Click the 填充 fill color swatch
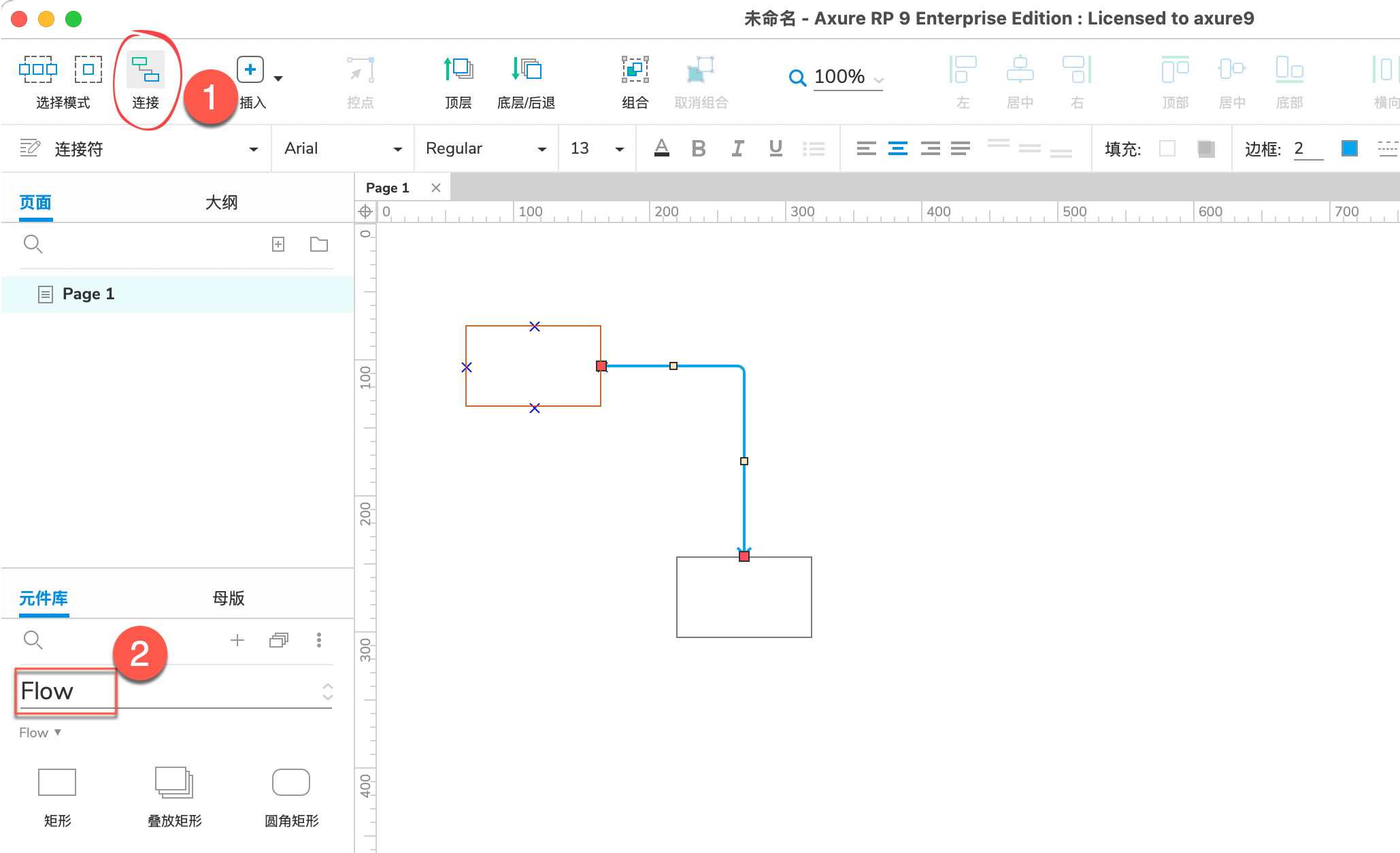The width and height of the screenshot is (1400, 853). tap(1167, 148)
